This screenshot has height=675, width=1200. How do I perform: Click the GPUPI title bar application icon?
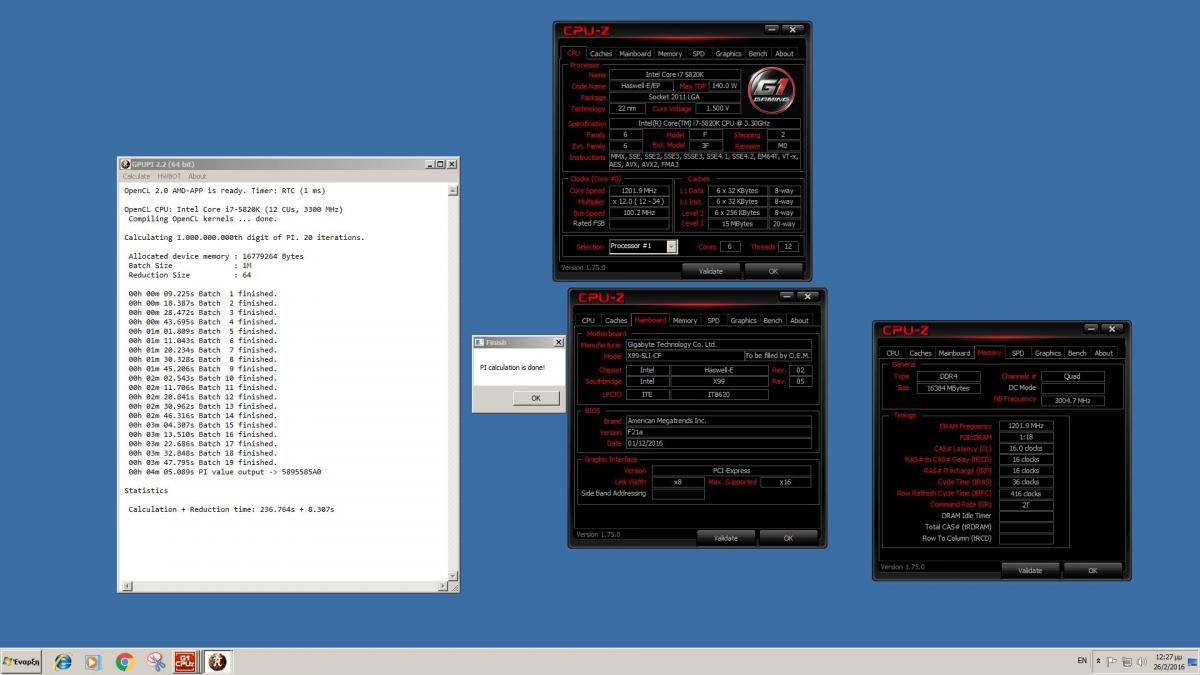(125, 164)
